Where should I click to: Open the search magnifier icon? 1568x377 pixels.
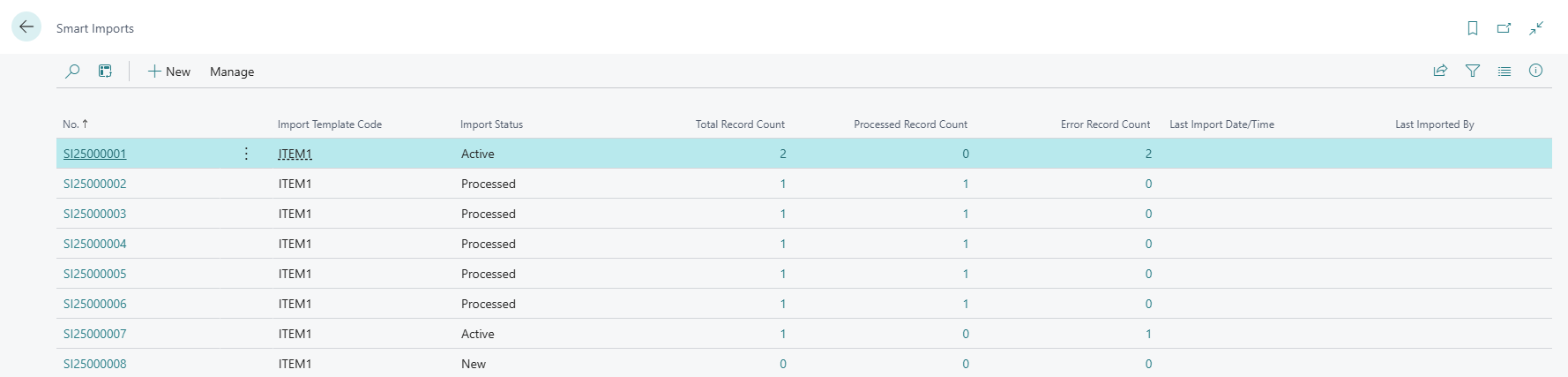click(72, 72)
